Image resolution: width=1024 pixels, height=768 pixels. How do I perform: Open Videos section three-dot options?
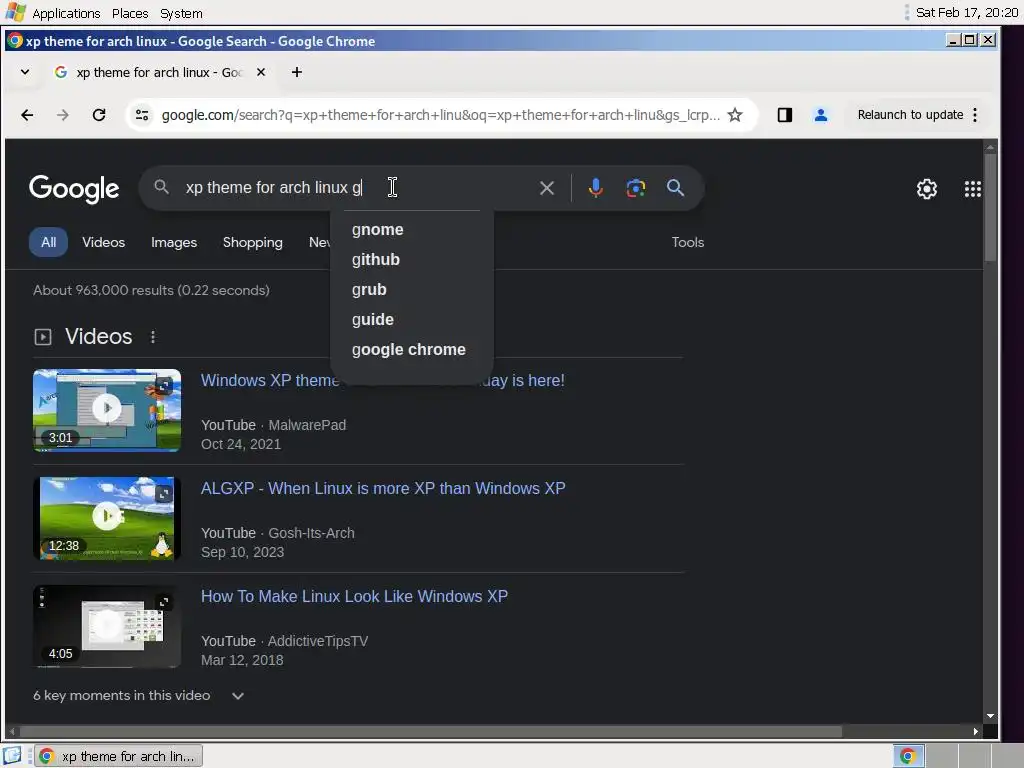pos(153,337)
